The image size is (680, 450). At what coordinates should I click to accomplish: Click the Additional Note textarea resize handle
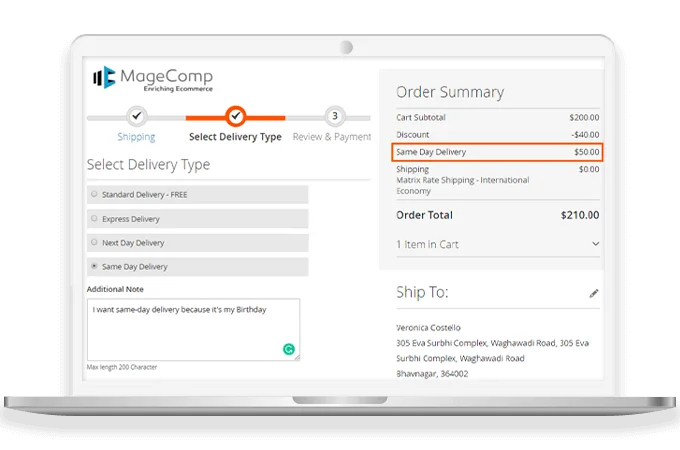(x=297, y=358)
